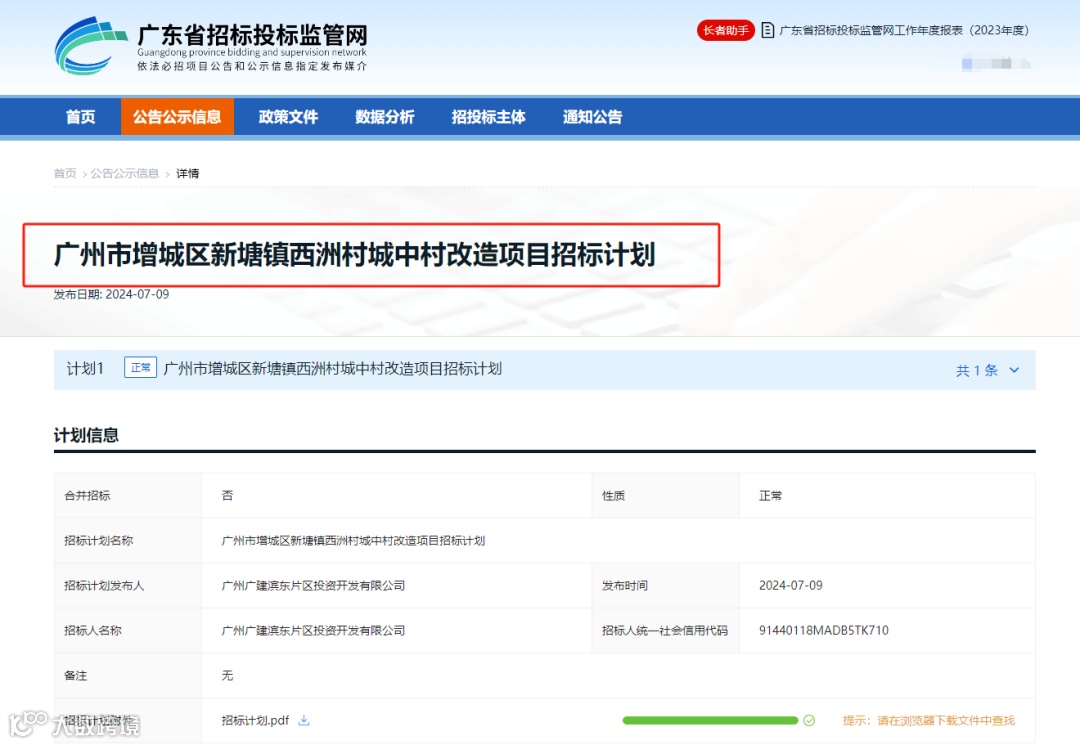Open 通知公告 navigation tab
The width and height of the screenshot is (1080, 745).
[x=592, y=117]
